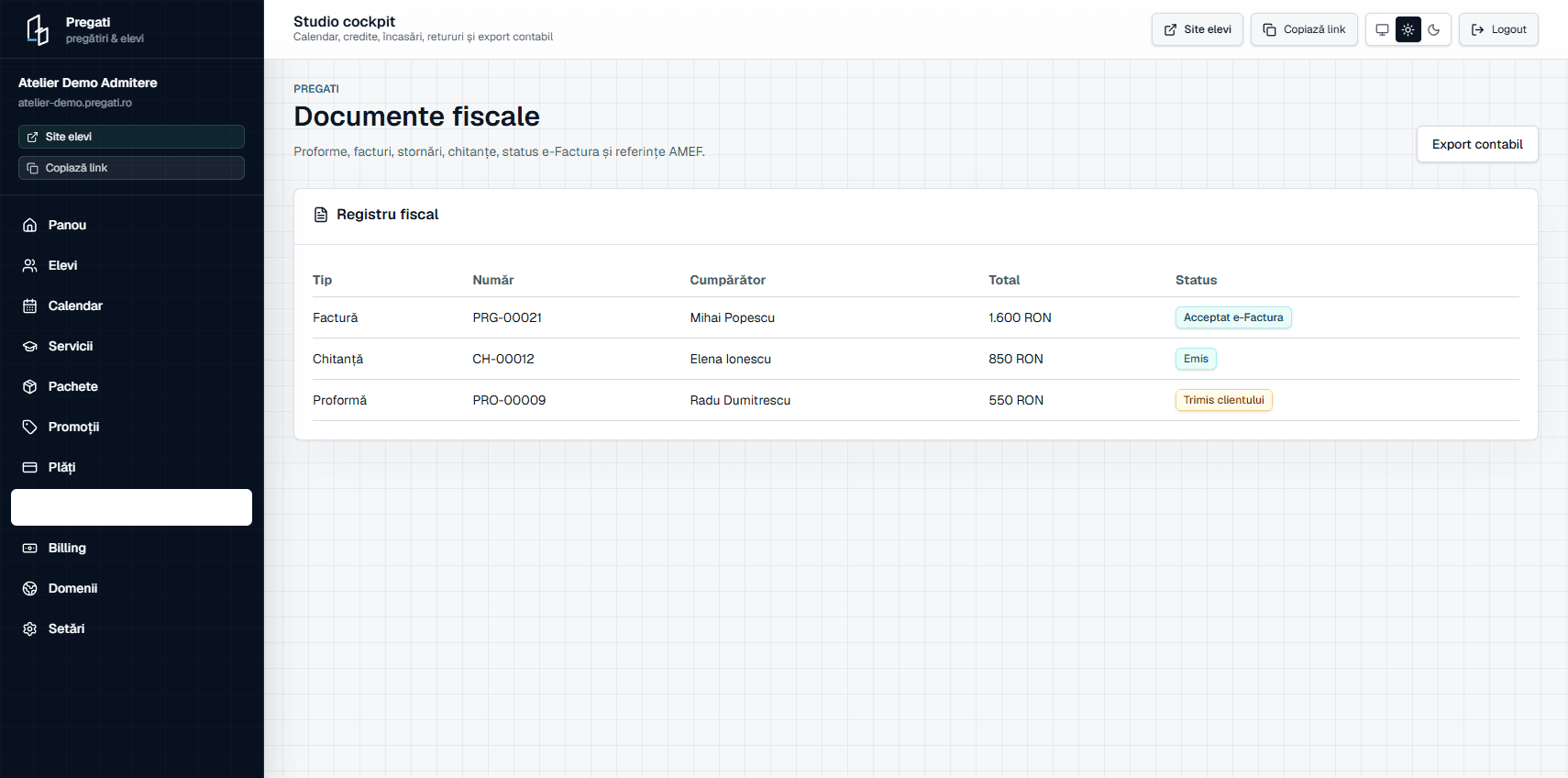Select proforma number PRO-00009
Viewport: 1568px width, 778px height.
[509, 400]
